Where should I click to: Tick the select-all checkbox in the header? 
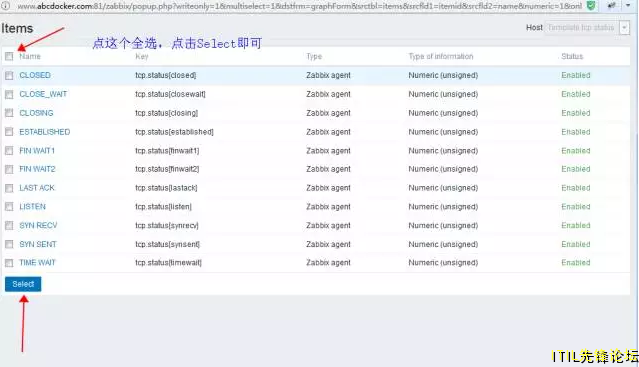[9, 57]
